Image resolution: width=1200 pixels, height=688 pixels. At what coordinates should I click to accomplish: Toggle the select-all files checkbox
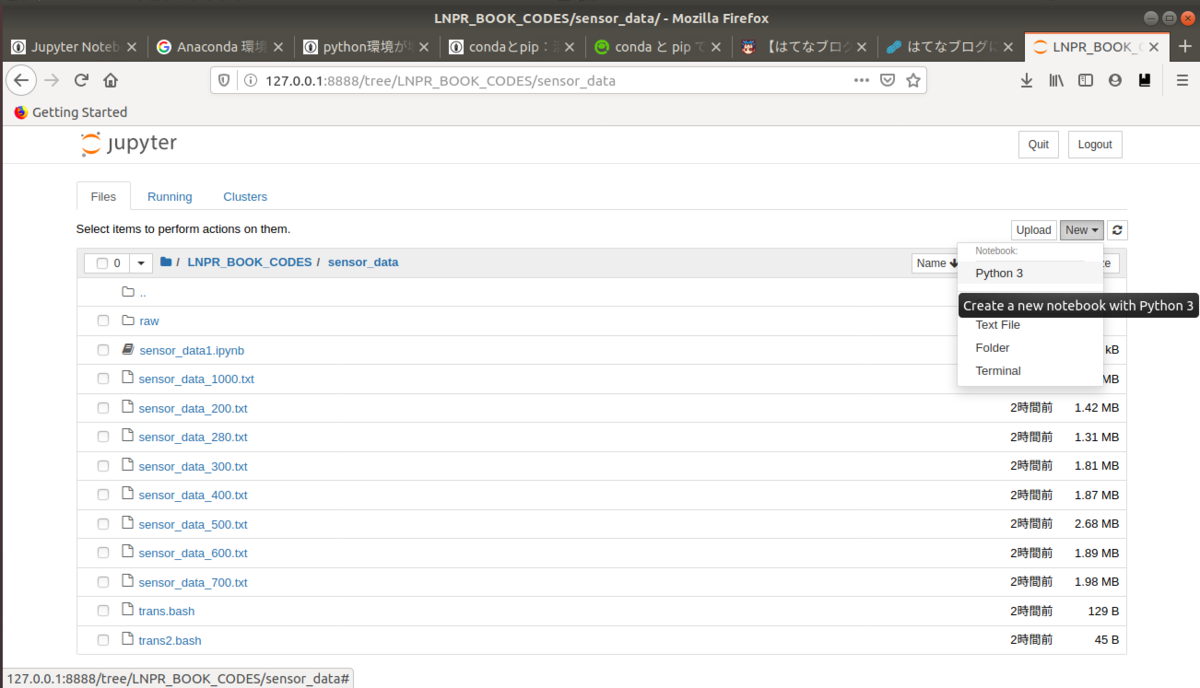click(103, 262)
